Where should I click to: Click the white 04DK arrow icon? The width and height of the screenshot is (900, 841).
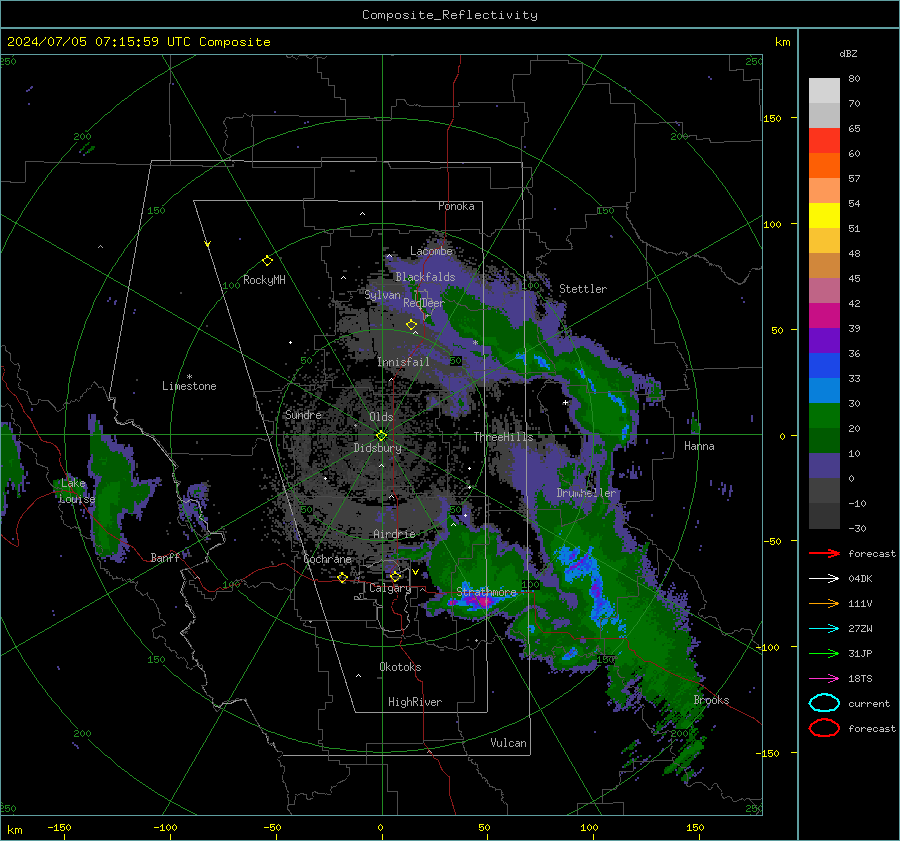[824, 579]
